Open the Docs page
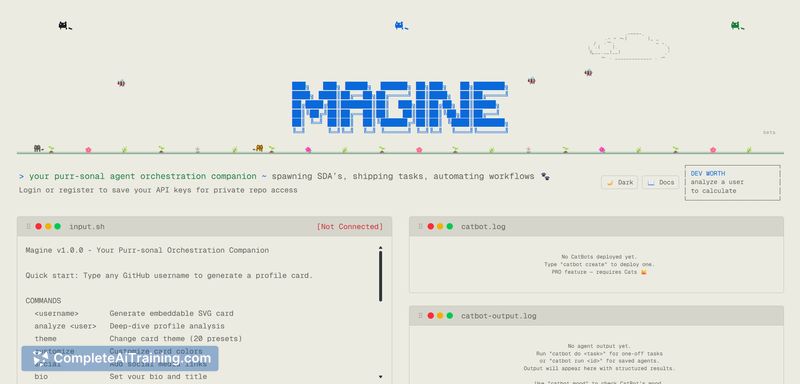 click(661, 182)
